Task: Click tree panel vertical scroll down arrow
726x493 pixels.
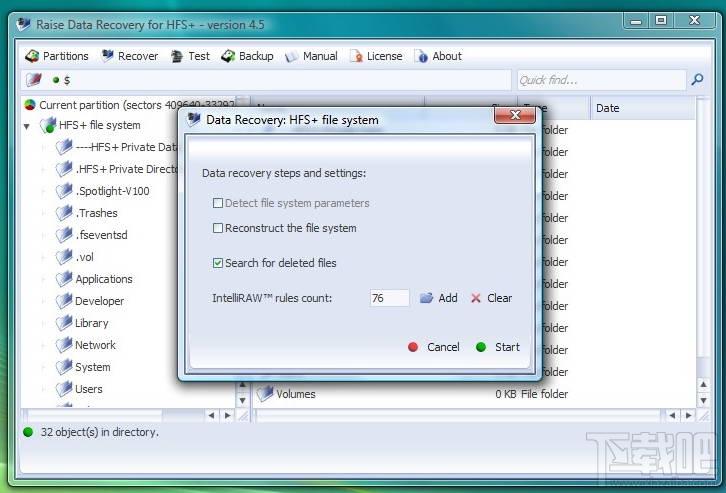Action: coord(242,400)
